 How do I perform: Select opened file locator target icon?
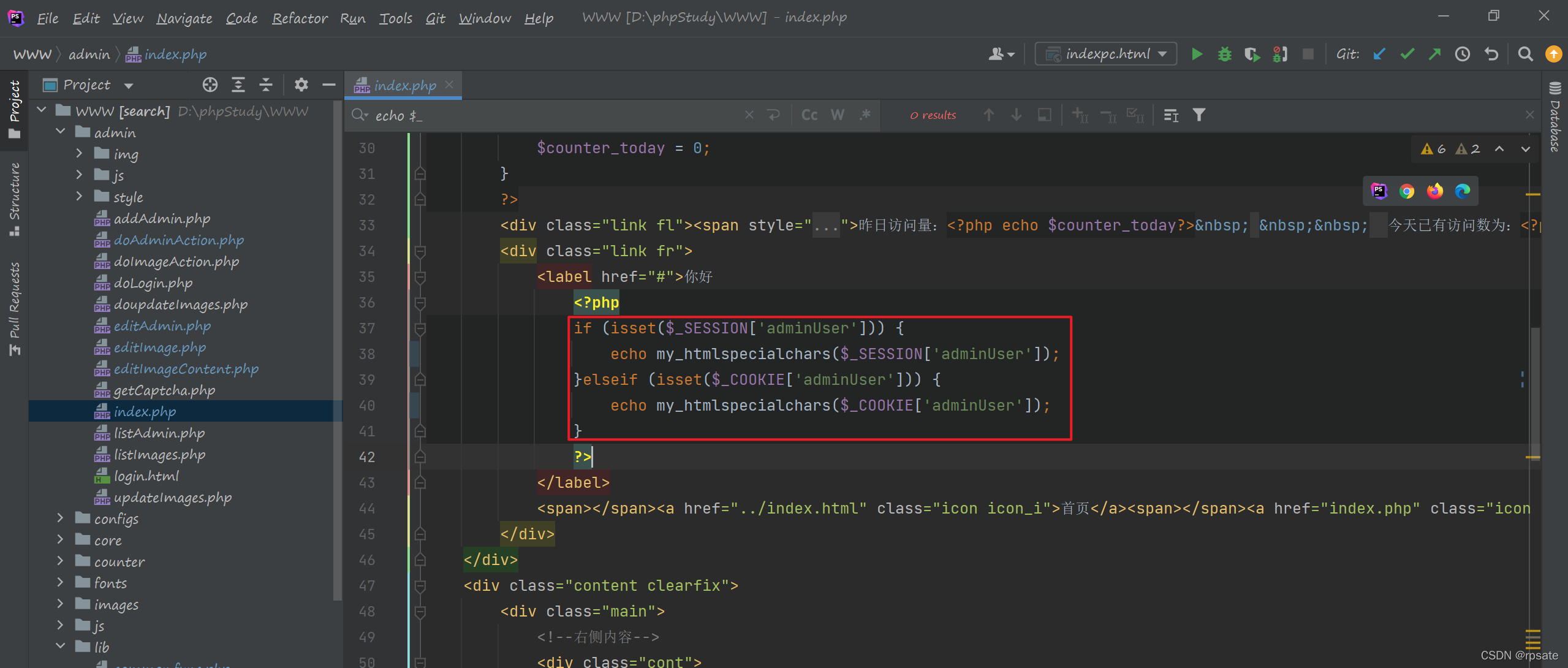(210, 85)
